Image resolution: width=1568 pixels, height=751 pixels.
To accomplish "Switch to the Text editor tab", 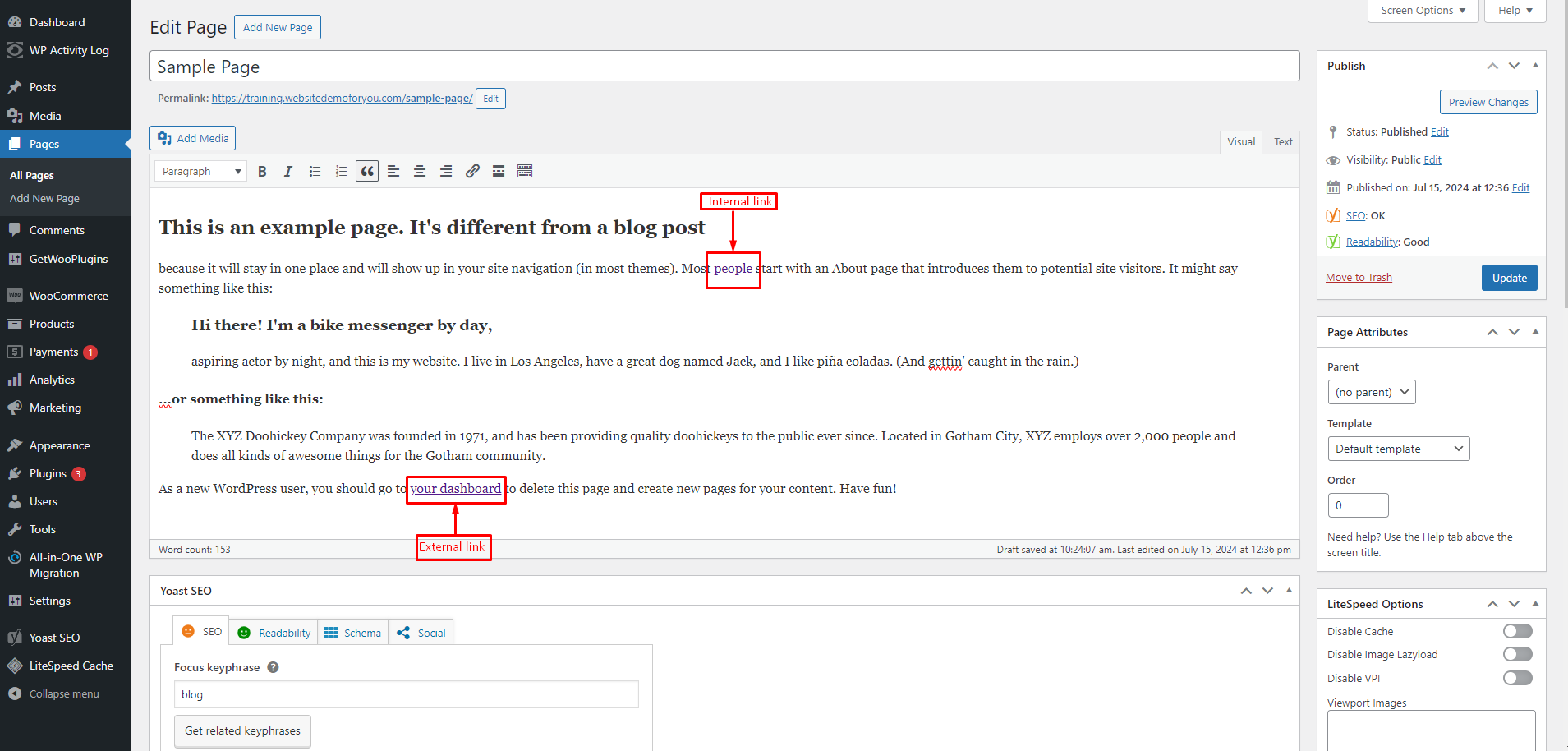I will (1283, 142).
